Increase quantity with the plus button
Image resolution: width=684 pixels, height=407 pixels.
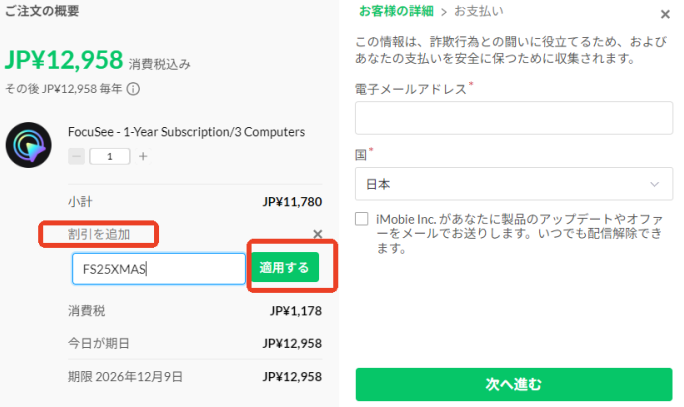coord(143,156)
